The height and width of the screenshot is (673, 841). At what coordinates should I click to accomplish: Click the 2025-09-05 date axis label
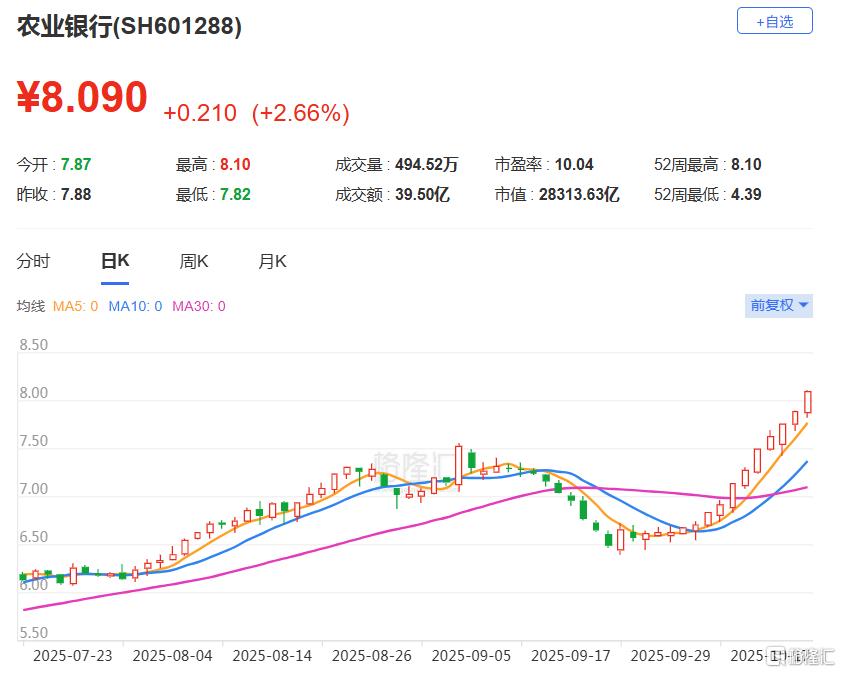(471, 656)
